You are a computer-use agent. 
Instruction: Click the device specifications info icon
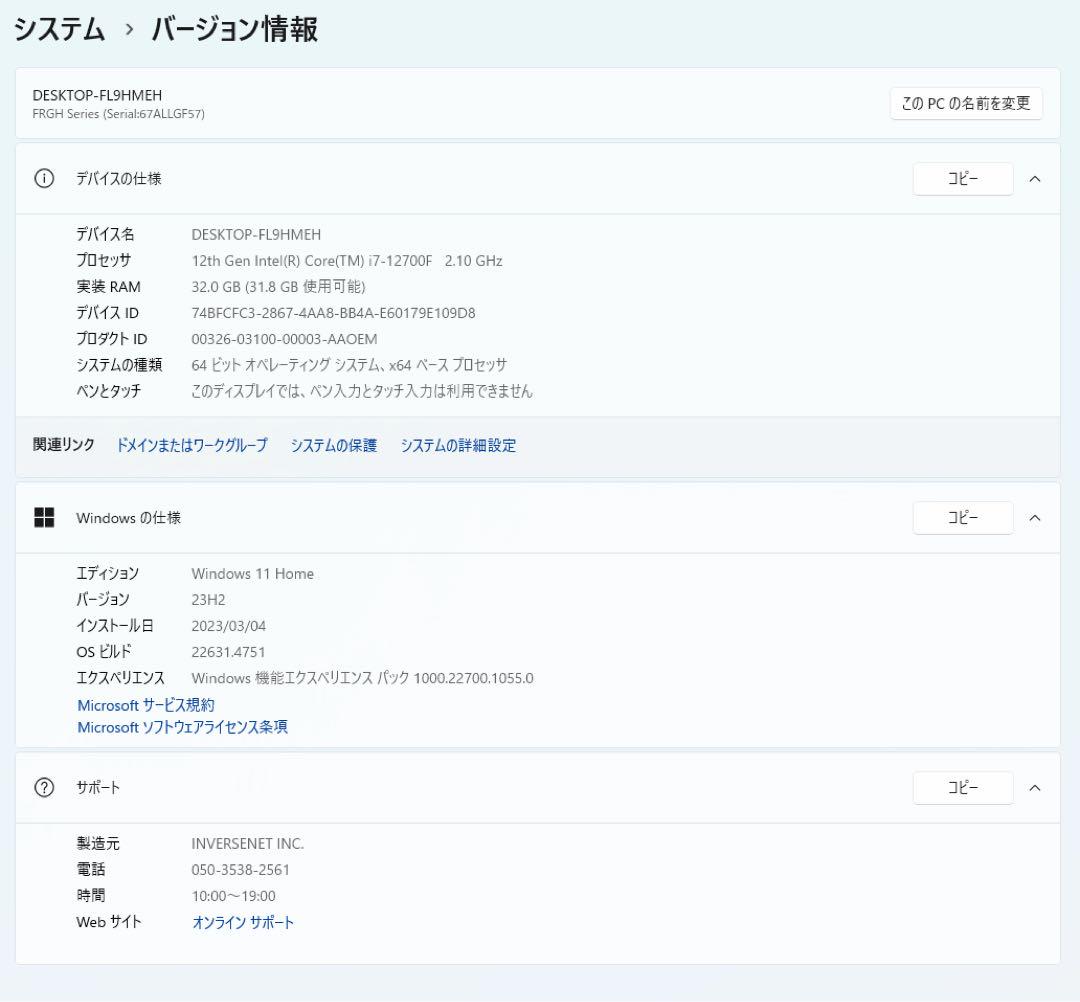[x=44, y=179]
